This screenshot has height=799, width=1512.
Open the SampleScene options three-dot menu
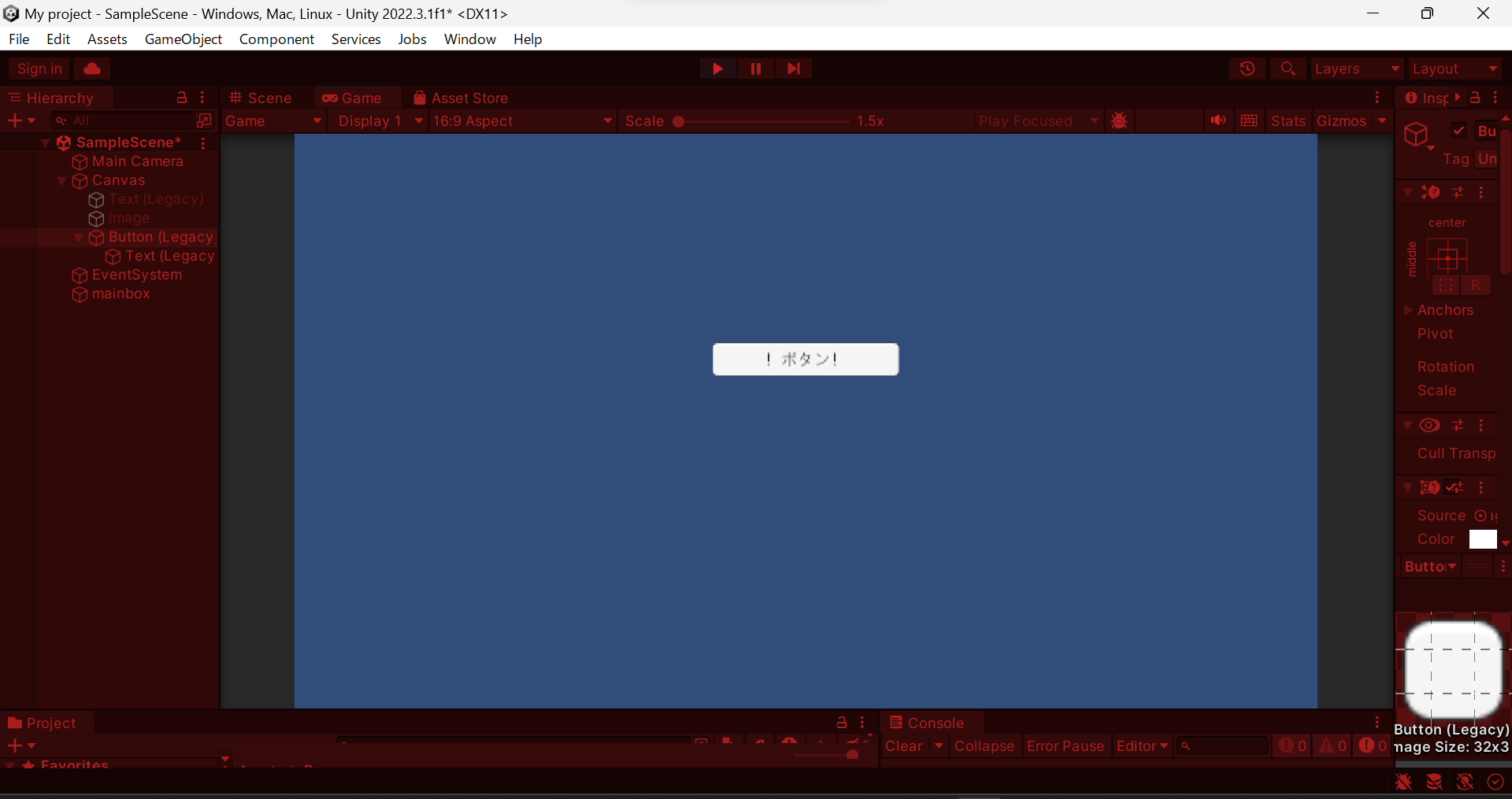pyautogui.click(x=203, y=142)
